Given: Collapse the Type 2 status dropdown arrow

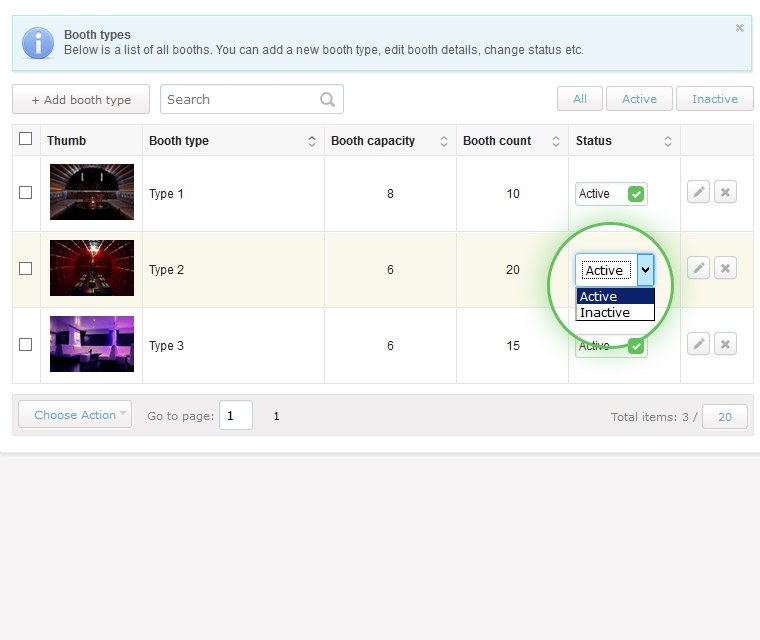Looking at the screenshot, I should (x=645, y=270).
